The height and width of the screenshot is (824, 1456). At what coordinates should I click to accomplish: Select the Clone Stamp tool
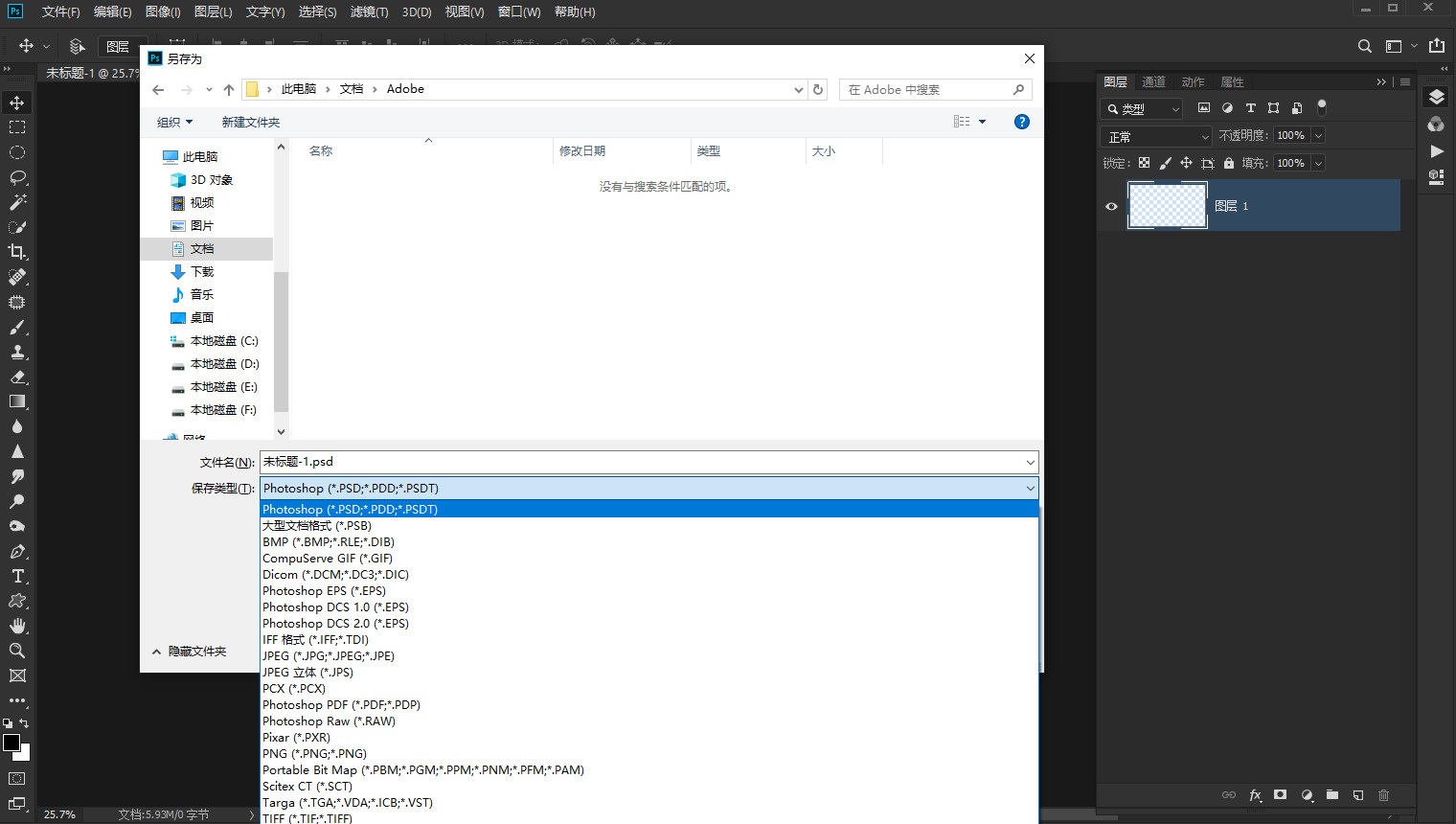(x=17, y=352)
